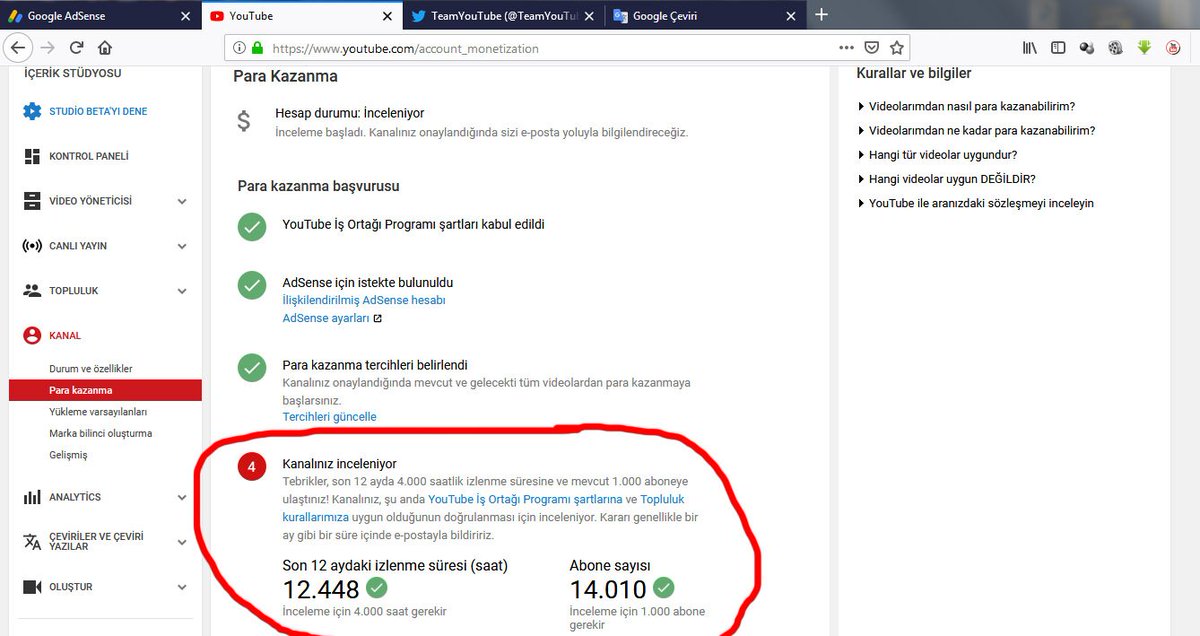Screen dimensions: 1200x636
Task: Click the site information icon in address bar
Action: pyautogui.click(x=239, y=47)
